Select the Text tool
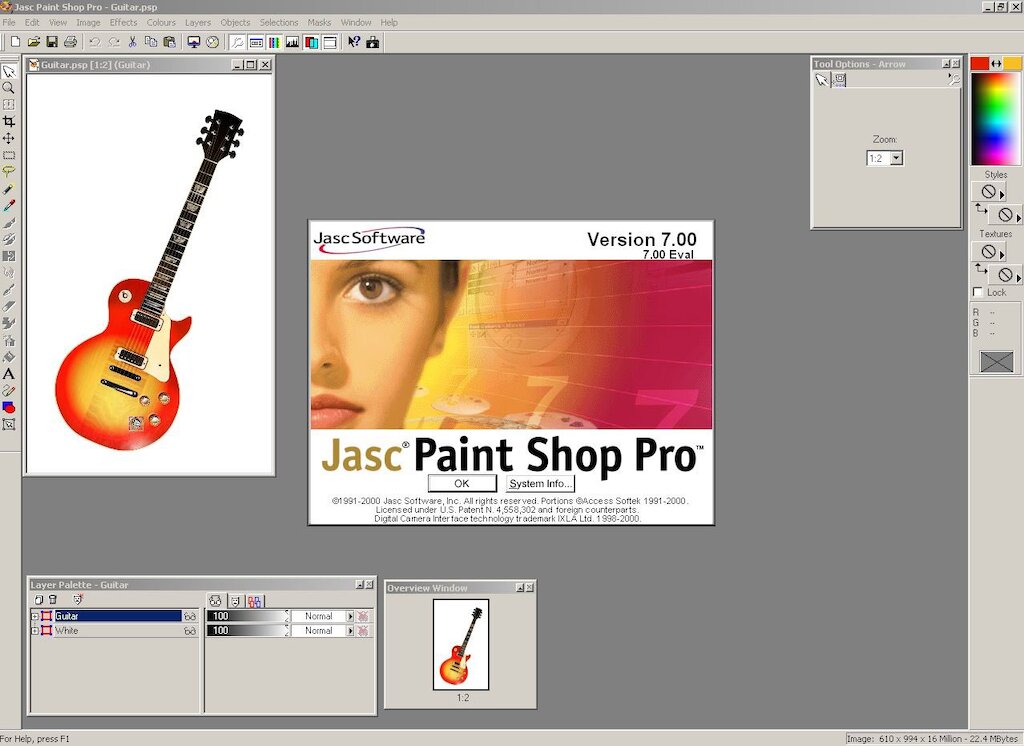This screenshot has width=1024, height=746. [9, 373]
